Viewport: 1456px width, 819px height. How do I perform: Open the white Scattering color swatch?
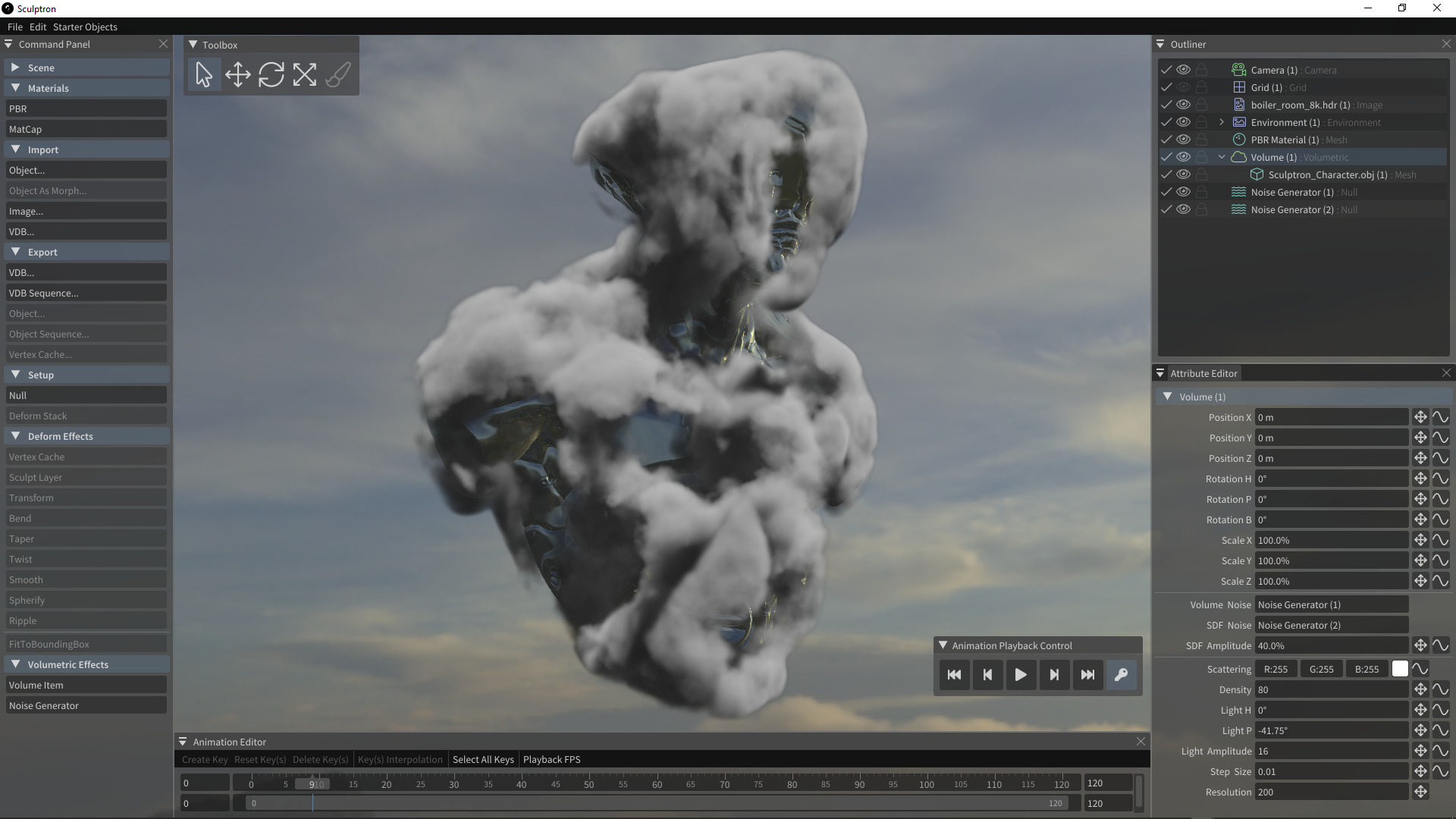coord(1400,669)
